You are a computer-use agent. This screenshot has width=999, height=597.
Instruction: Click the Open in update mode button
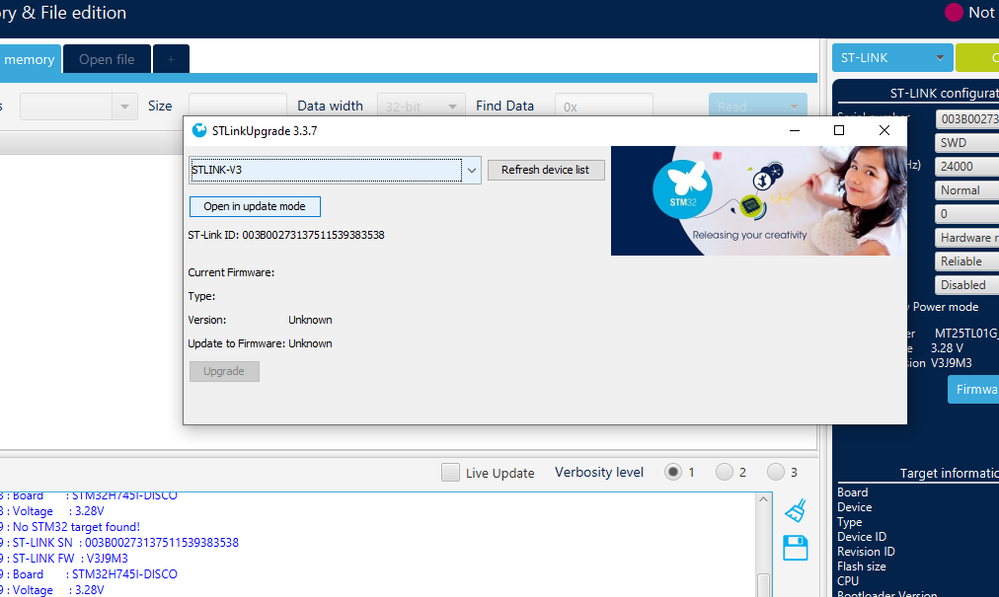click(x=255, y=206)
